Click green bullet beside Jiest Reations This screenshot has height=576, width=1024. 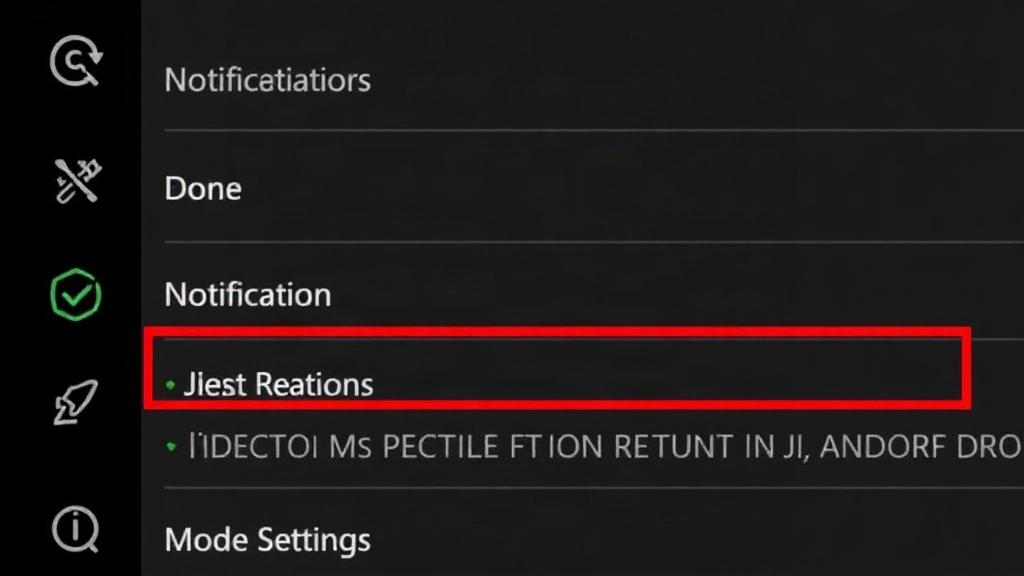170,385
